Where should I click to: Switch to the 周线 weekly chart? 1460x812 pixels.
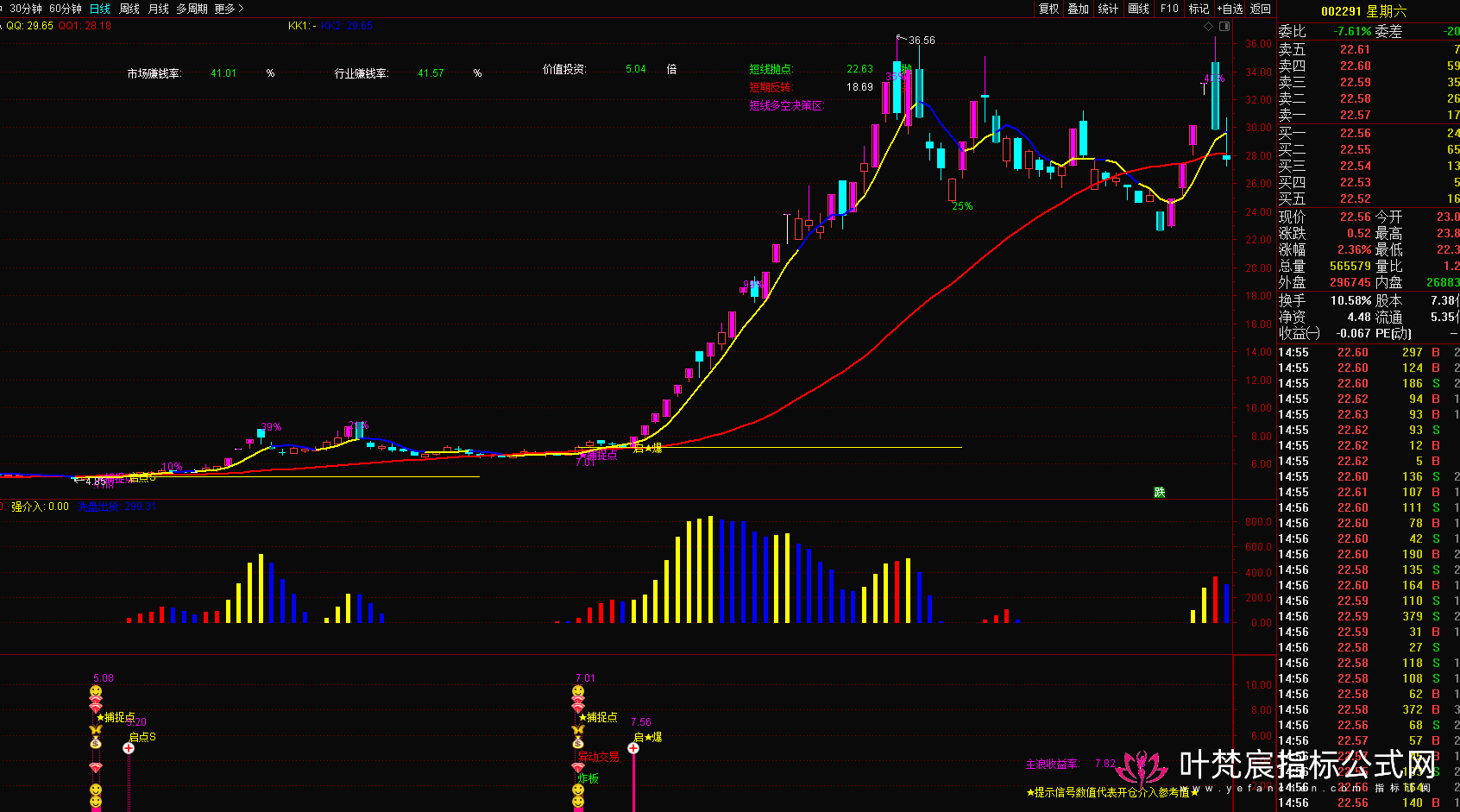(129, 9)
